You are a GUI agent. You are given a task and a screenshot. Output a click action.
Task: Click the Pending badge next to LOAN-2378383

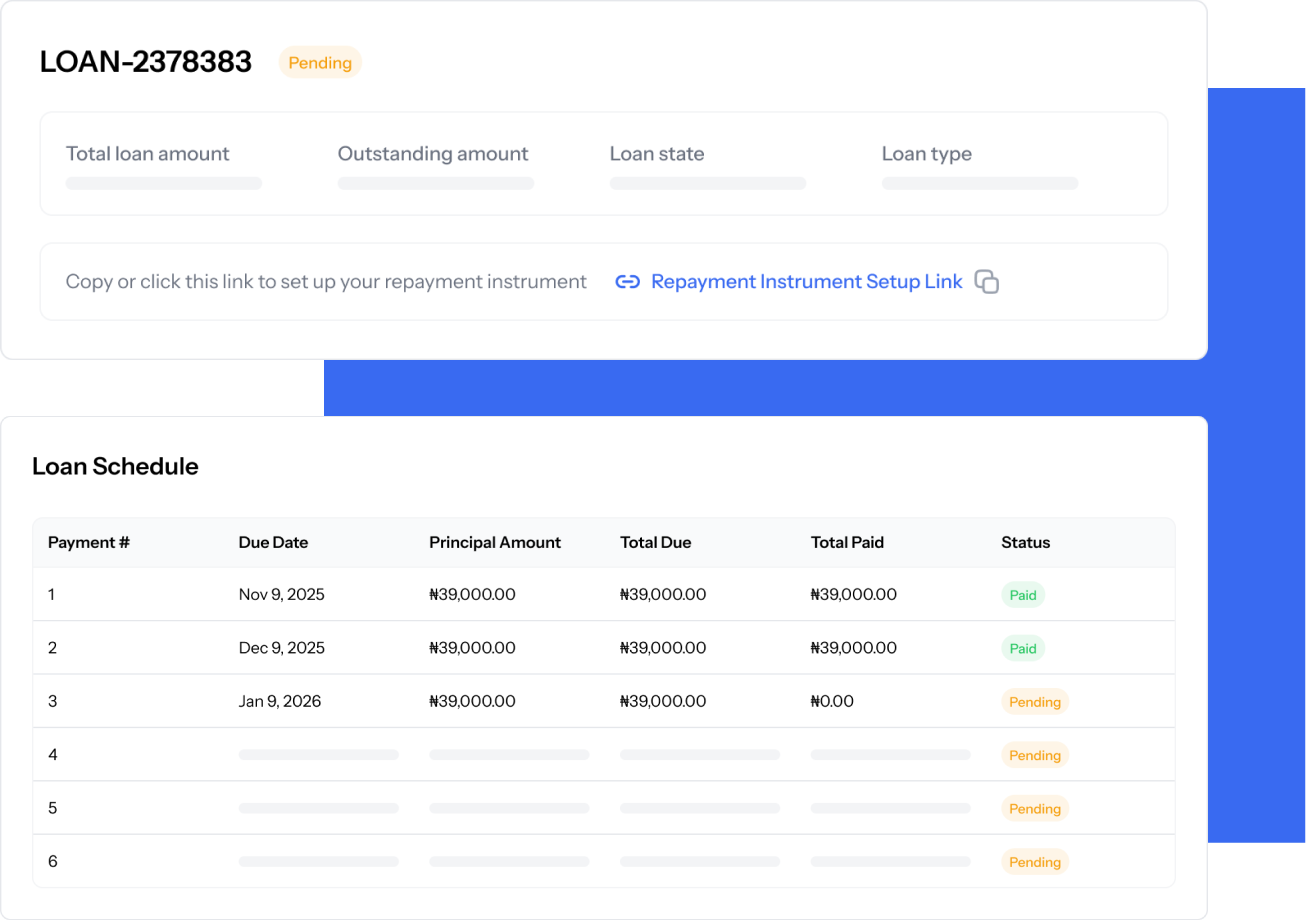(x=320, y=63)
